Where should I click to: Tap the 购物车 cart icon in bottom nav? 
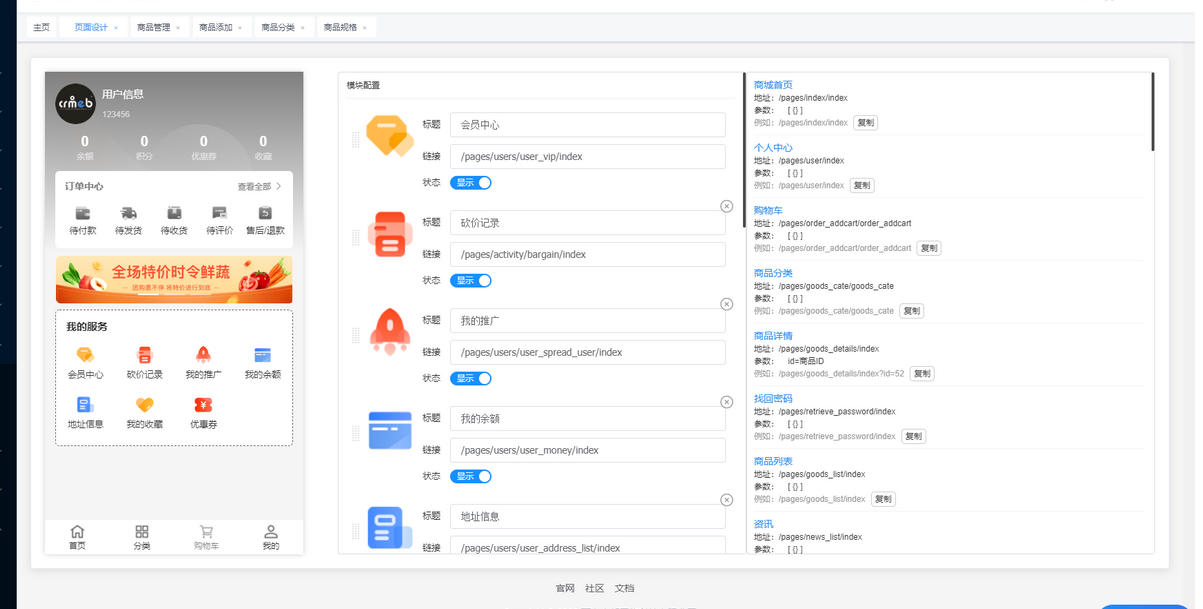[x=206, y=532]
